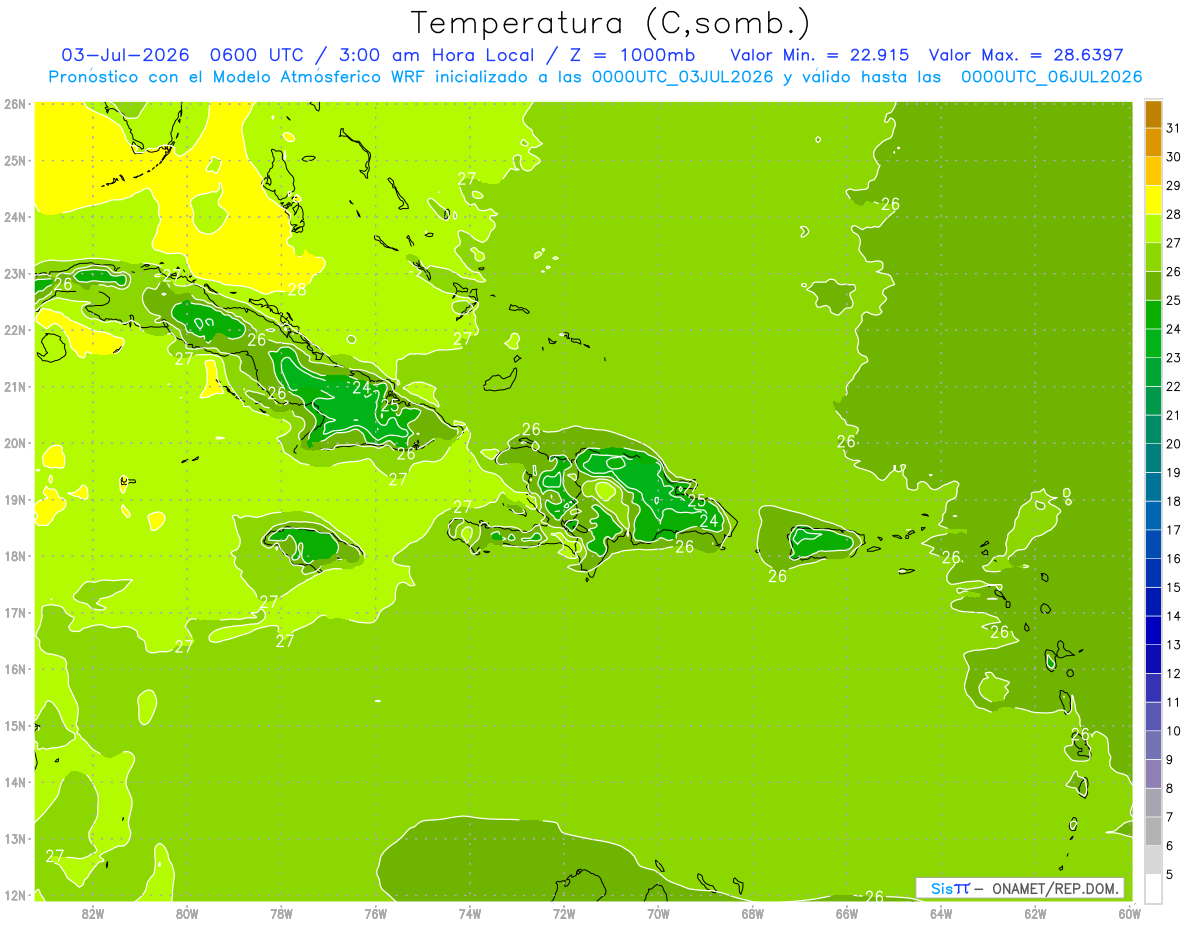
Task: Click the purple swatch between 9 and 10
Action: [1153, 745]
